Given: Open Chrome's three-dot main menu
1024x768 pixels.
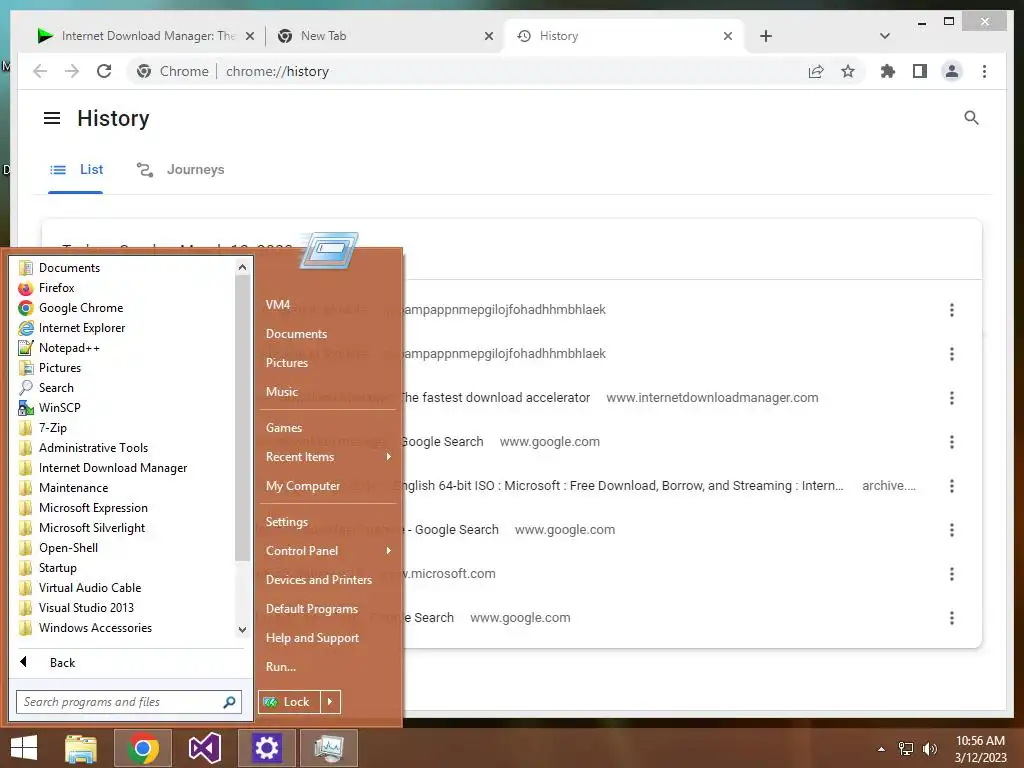Looking at the screenshot, I should point(984,71).
